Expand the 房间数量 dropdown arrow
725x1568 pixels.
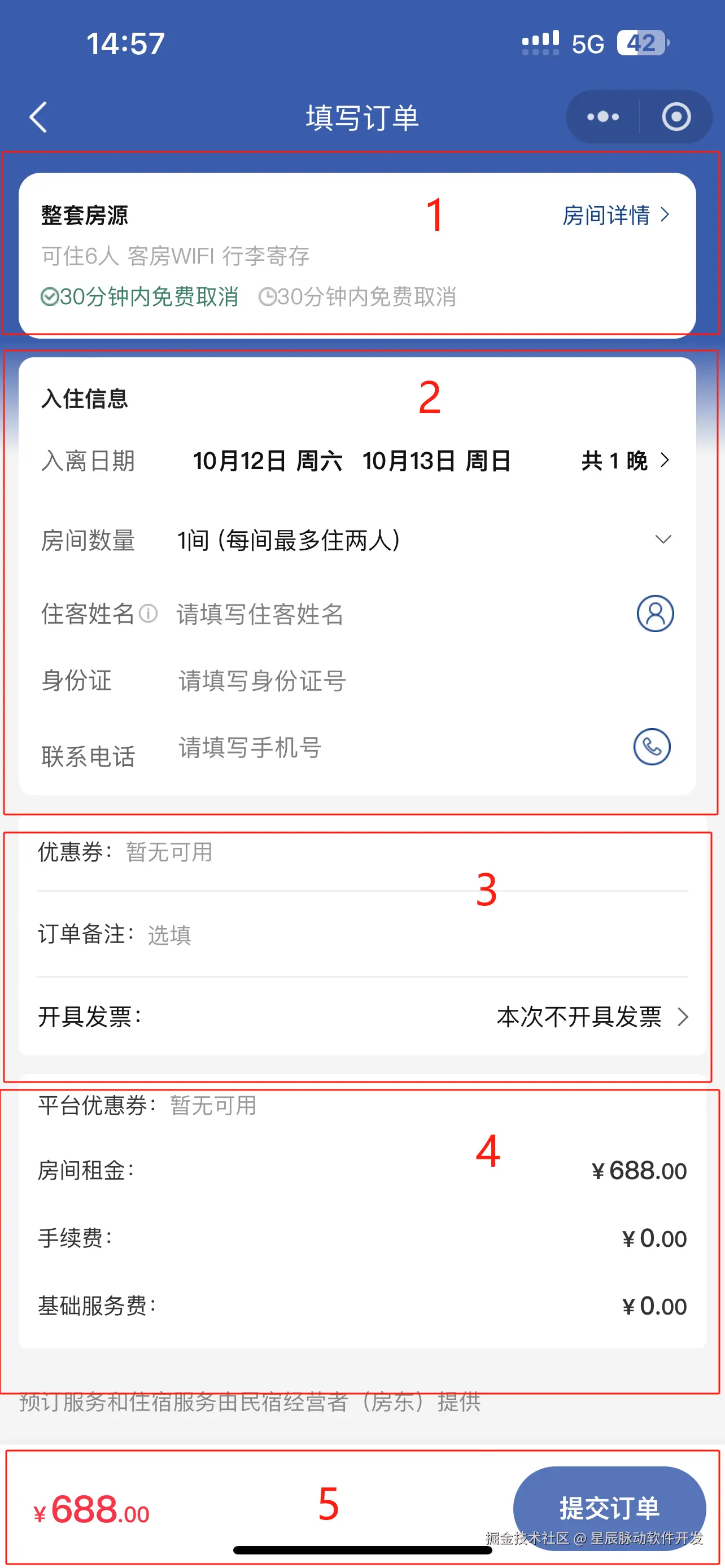[663, 539]
